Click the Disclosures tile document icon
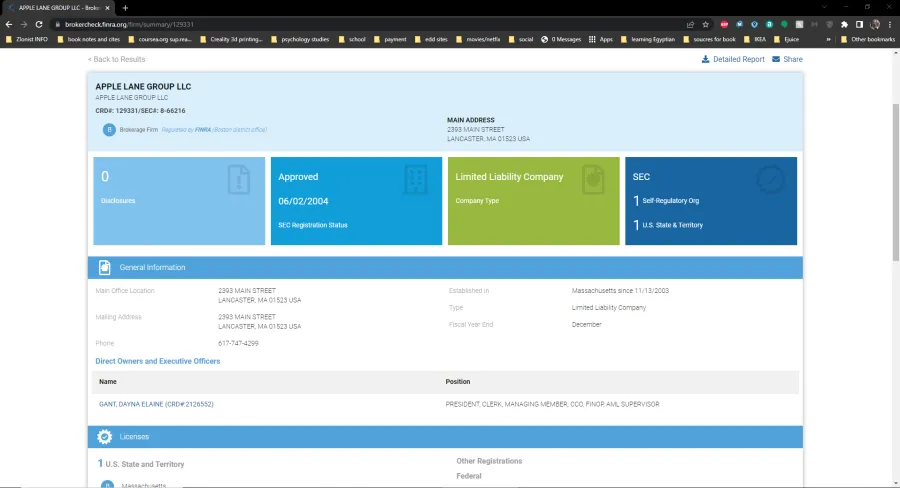This screenshot has height=488, width=900. coord(239,179)
